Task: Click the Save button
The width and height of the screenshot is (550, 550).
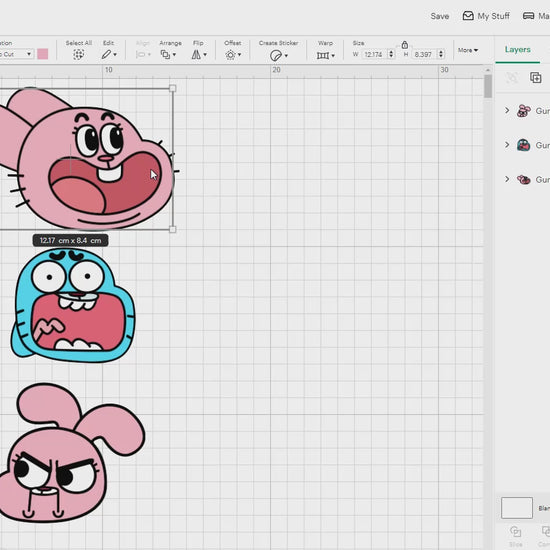Action: click(440, 16)
